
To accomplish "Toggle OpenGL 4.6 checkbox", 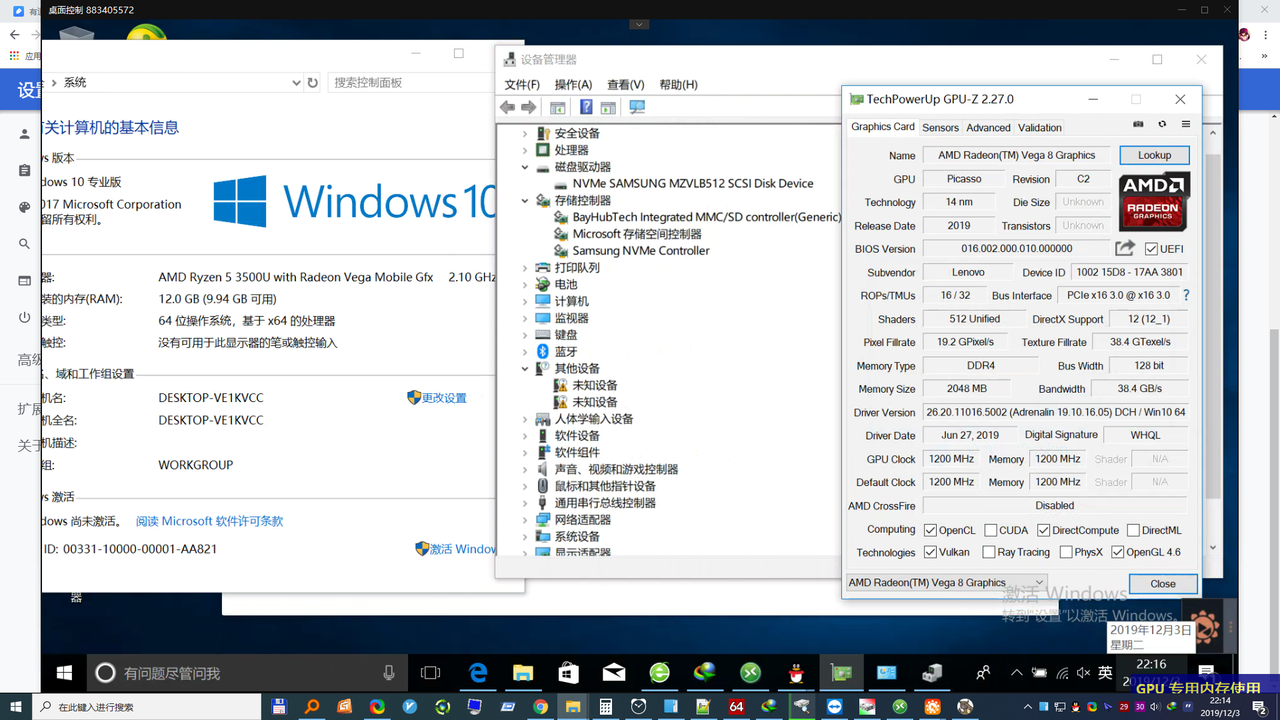I will 1117,552.
